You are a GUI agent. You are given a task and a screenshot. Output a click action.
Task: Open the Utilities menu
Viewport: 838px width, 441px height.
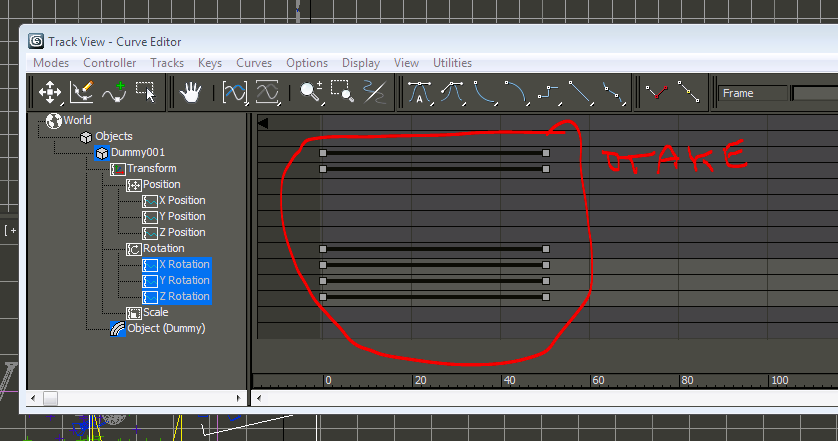[452, 63]
